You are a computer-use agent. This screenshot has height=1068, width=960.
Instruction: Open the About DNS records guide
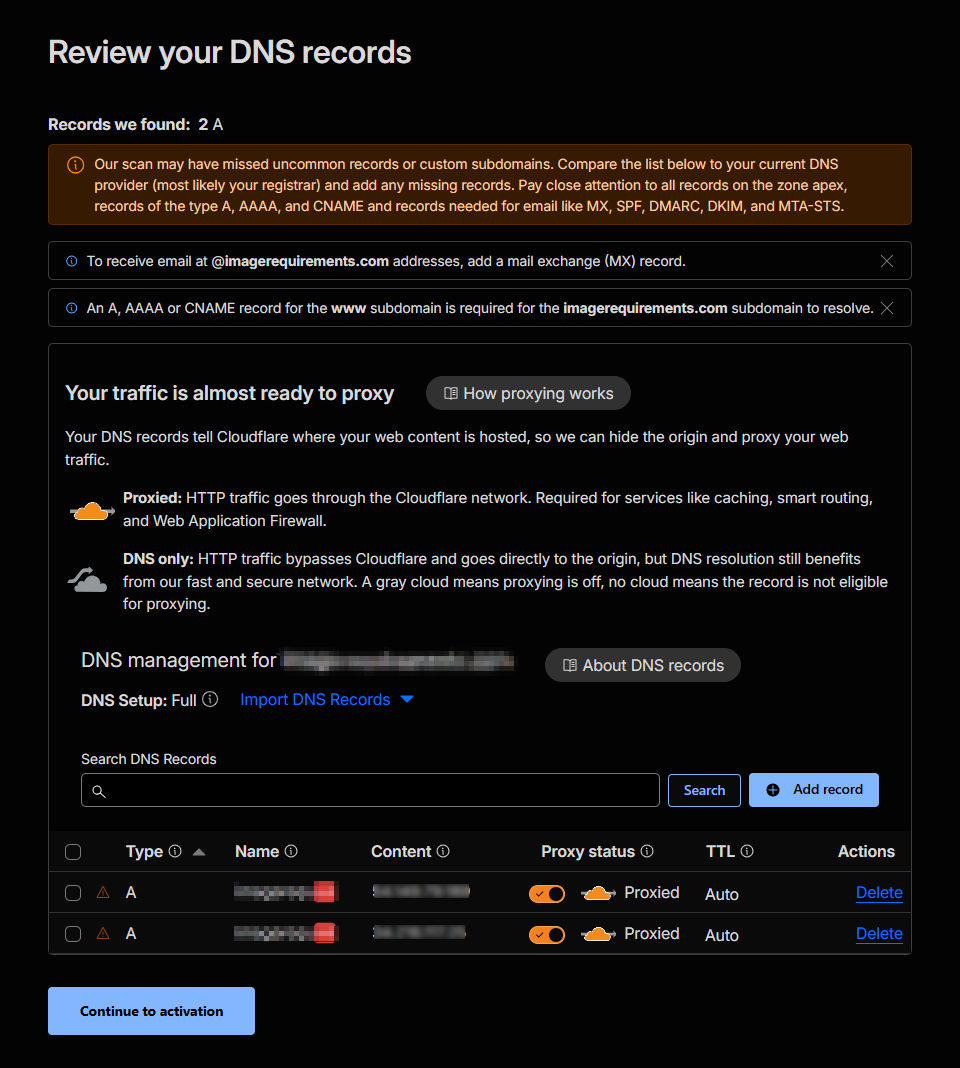click(x=642, y=665)
